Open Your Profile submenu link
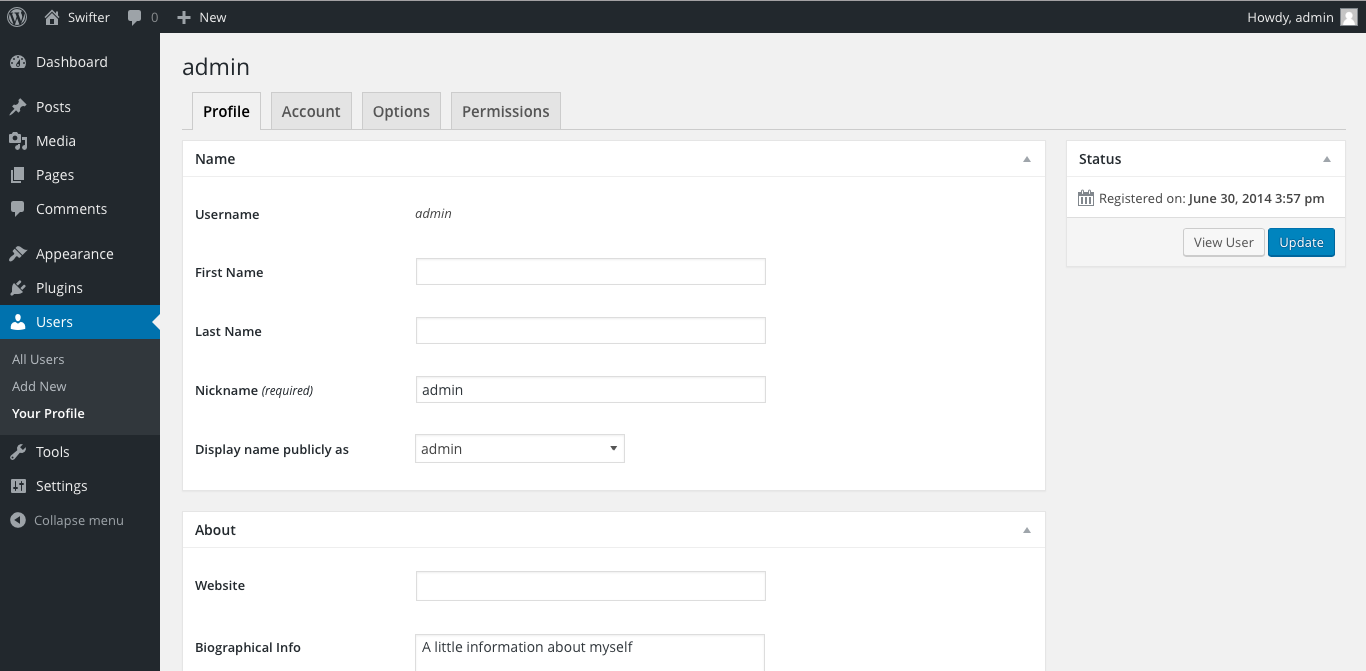 click(x=48, y=413)
